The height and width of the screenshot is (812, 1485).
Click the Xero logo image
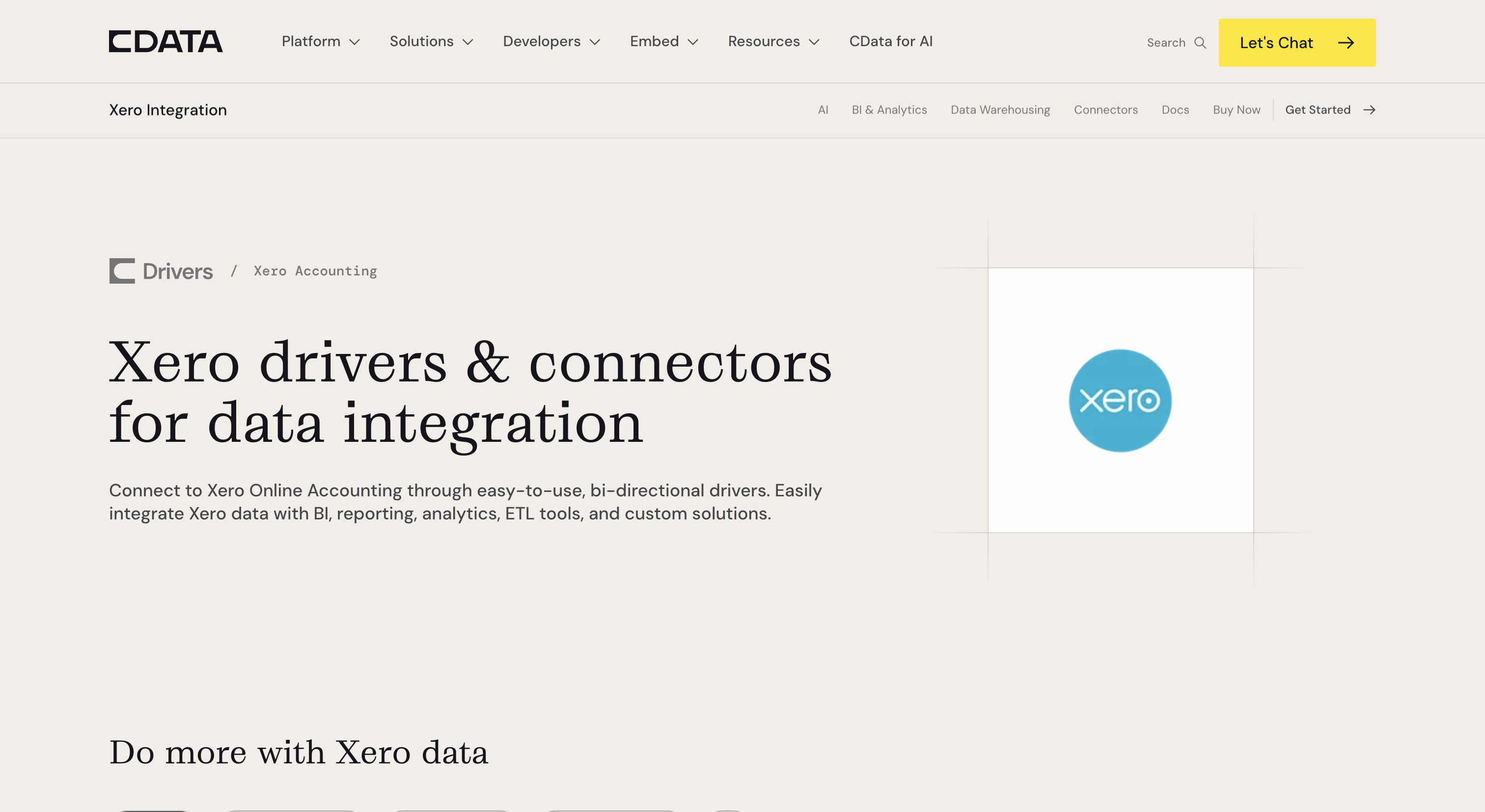[x=1120, y=401]
